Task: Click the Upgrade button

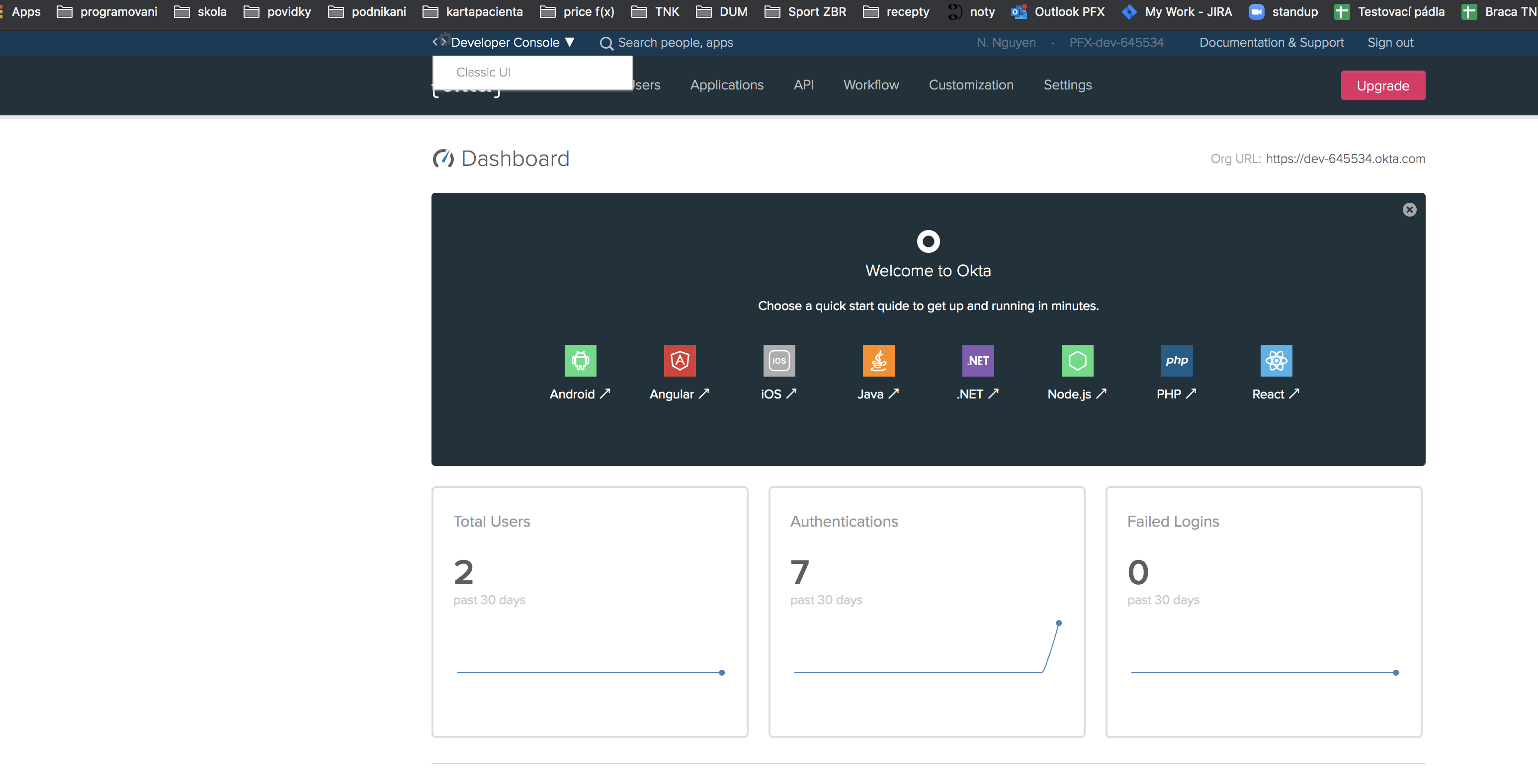Action: pyautogui.click(x=1383, y=85)
